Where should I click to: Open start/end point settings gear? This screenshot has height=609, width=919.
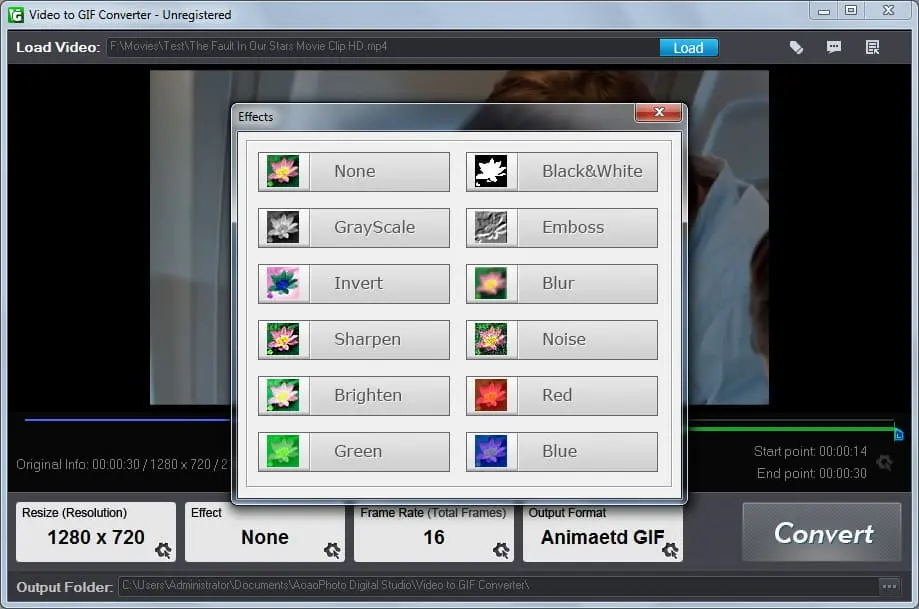pos(884,462)
